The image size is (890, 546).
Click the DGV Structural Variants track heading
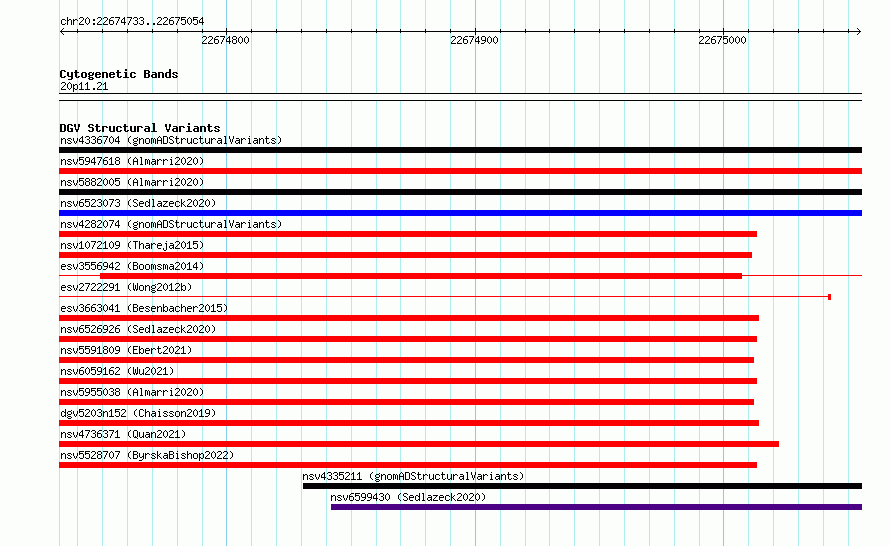coord(140,128)
